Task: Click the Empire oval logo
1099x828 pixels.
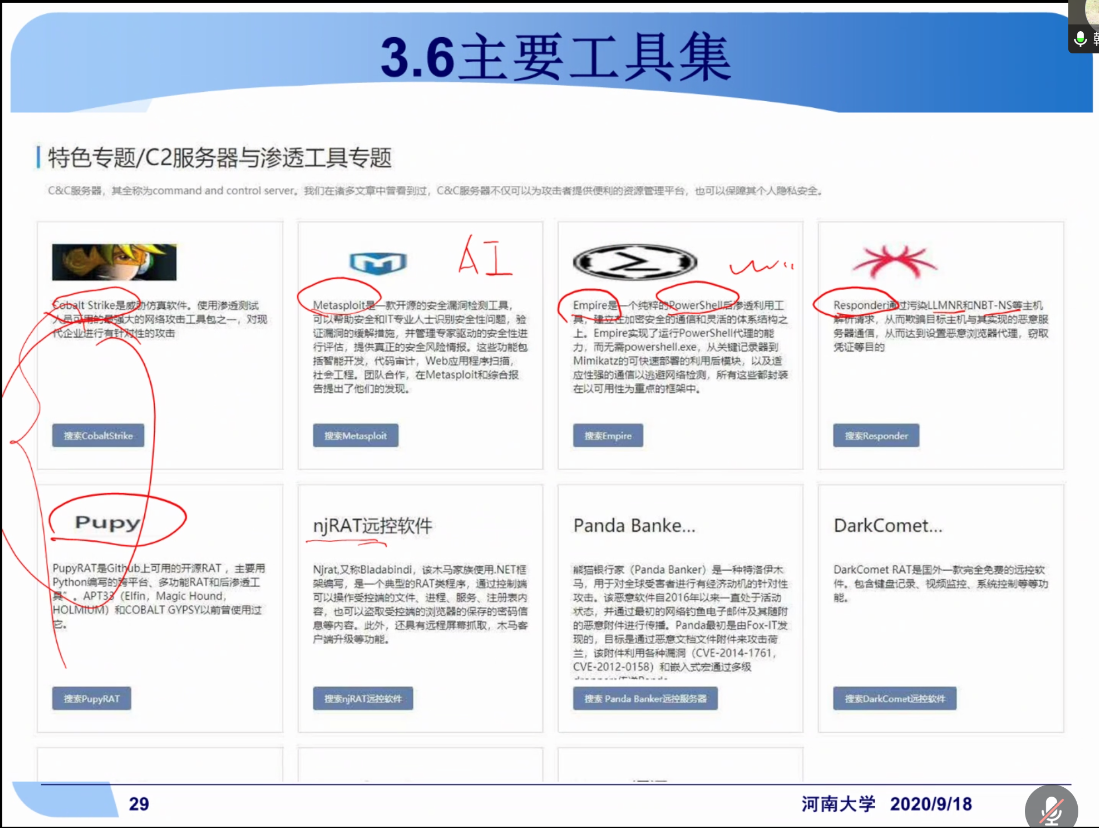Action: point(626,262)
